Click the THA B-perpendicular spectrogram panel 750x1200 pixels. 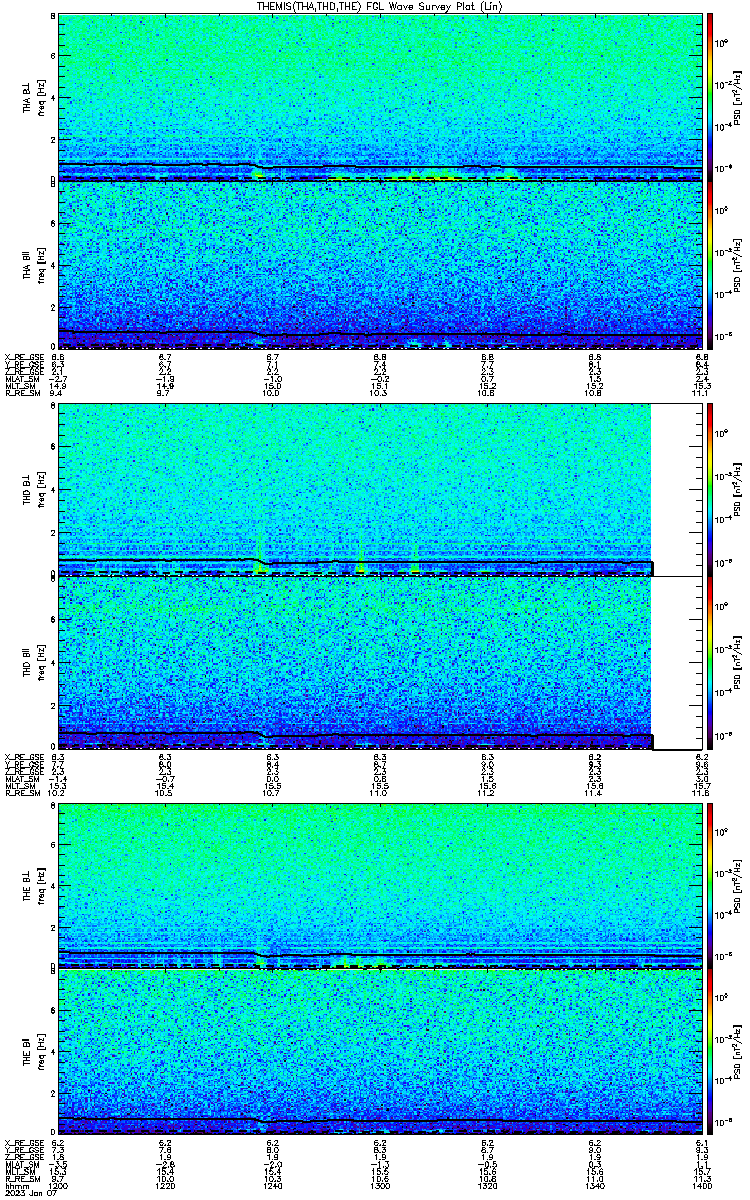coord(378,97)
